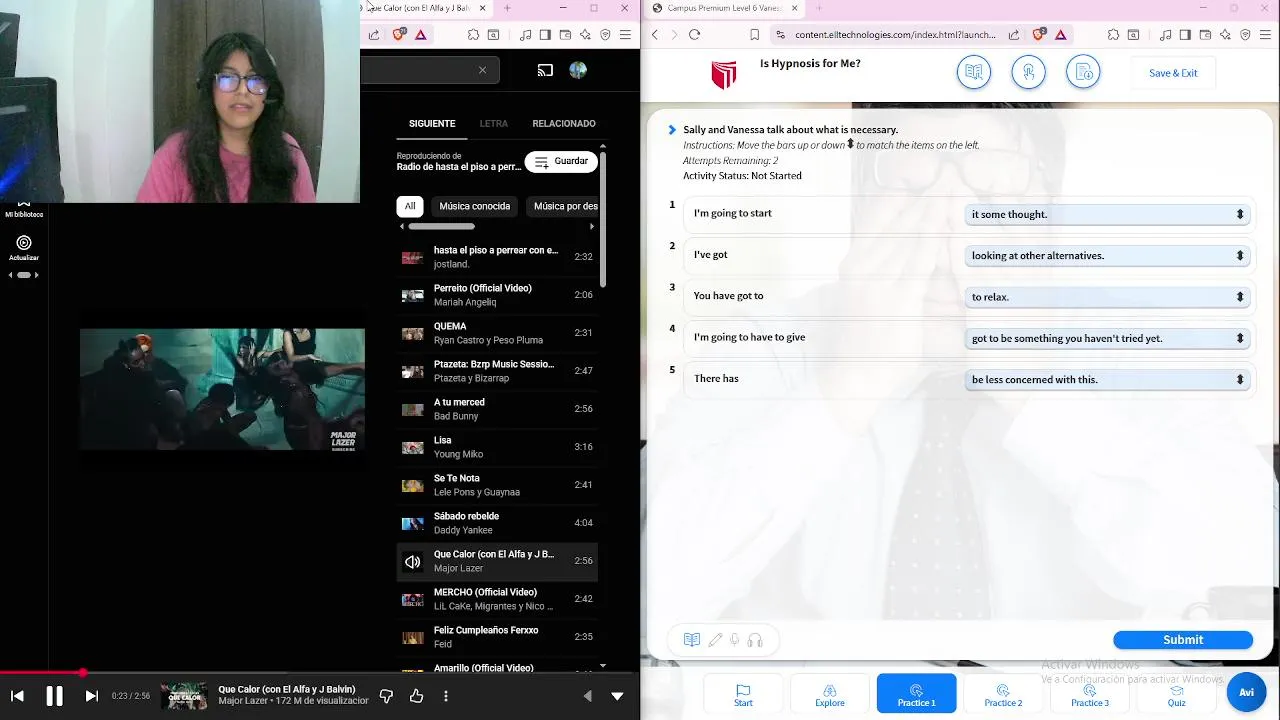Skip to the next track
Image resolution: width=1280 pixels, height=720 pixels.
coord(91,696)
